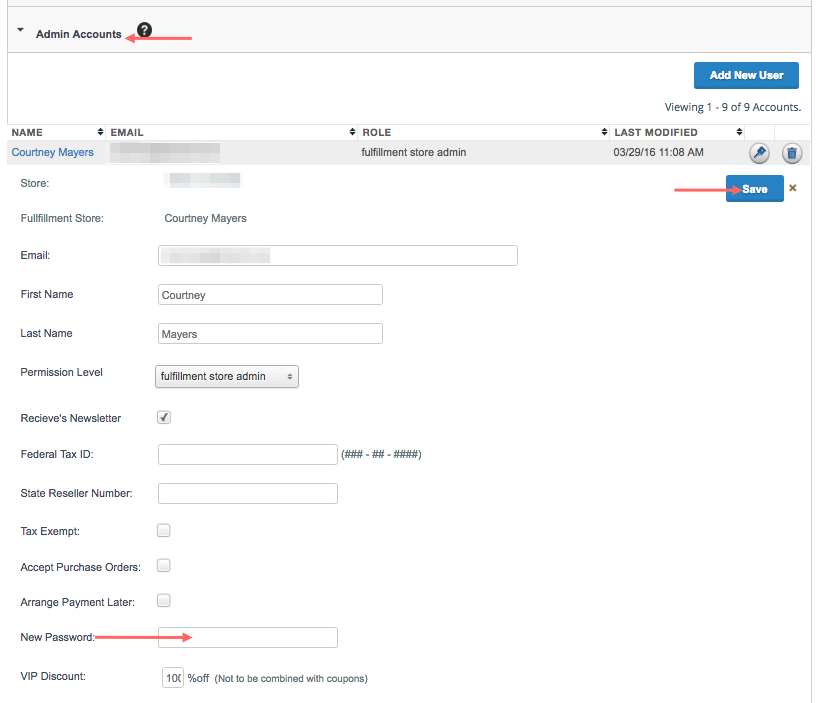
Task: Click into the New Password field
Action: tap(248, 637)
